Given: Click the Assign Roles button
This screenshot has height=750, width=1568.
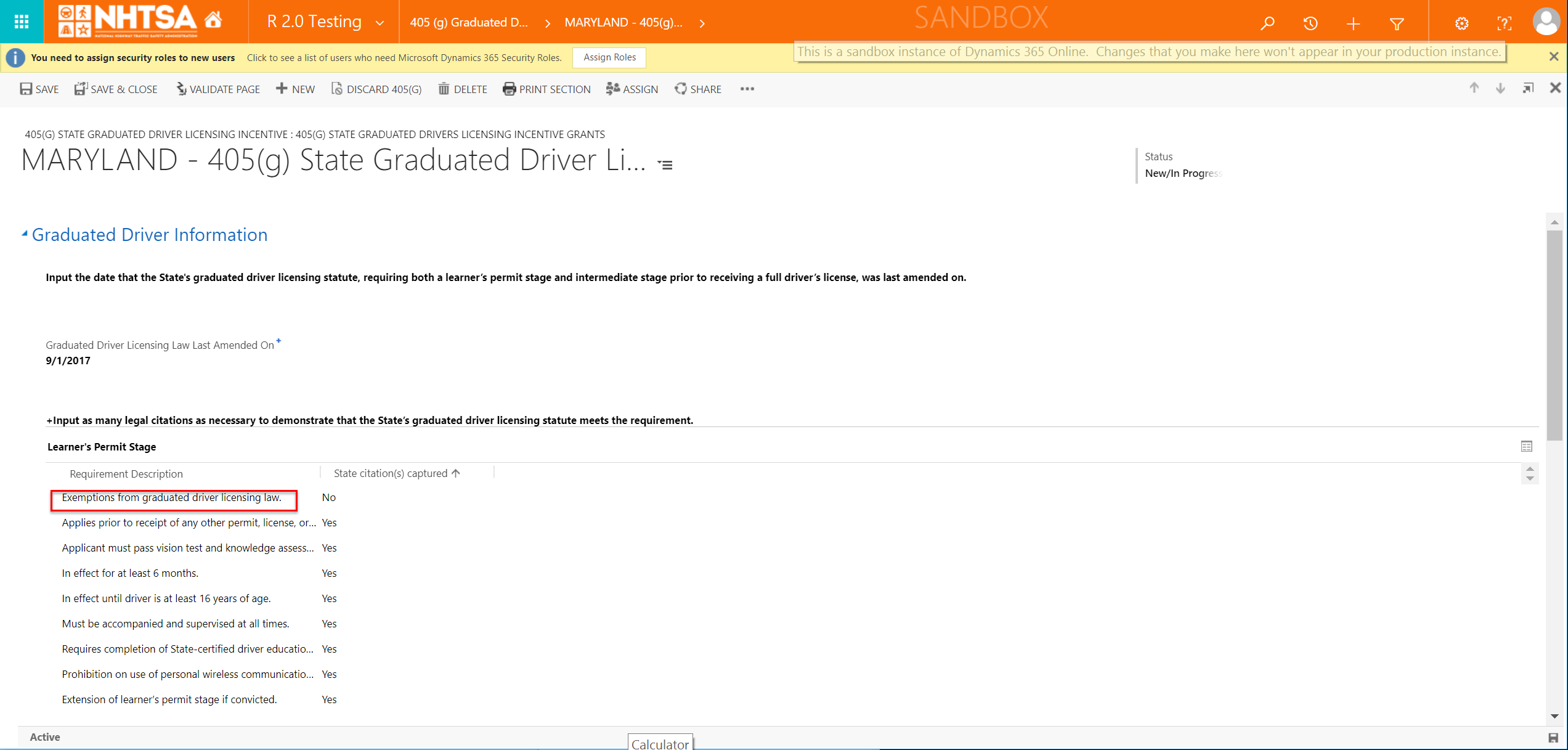Looking at the screenshot, I should (609, 57).
